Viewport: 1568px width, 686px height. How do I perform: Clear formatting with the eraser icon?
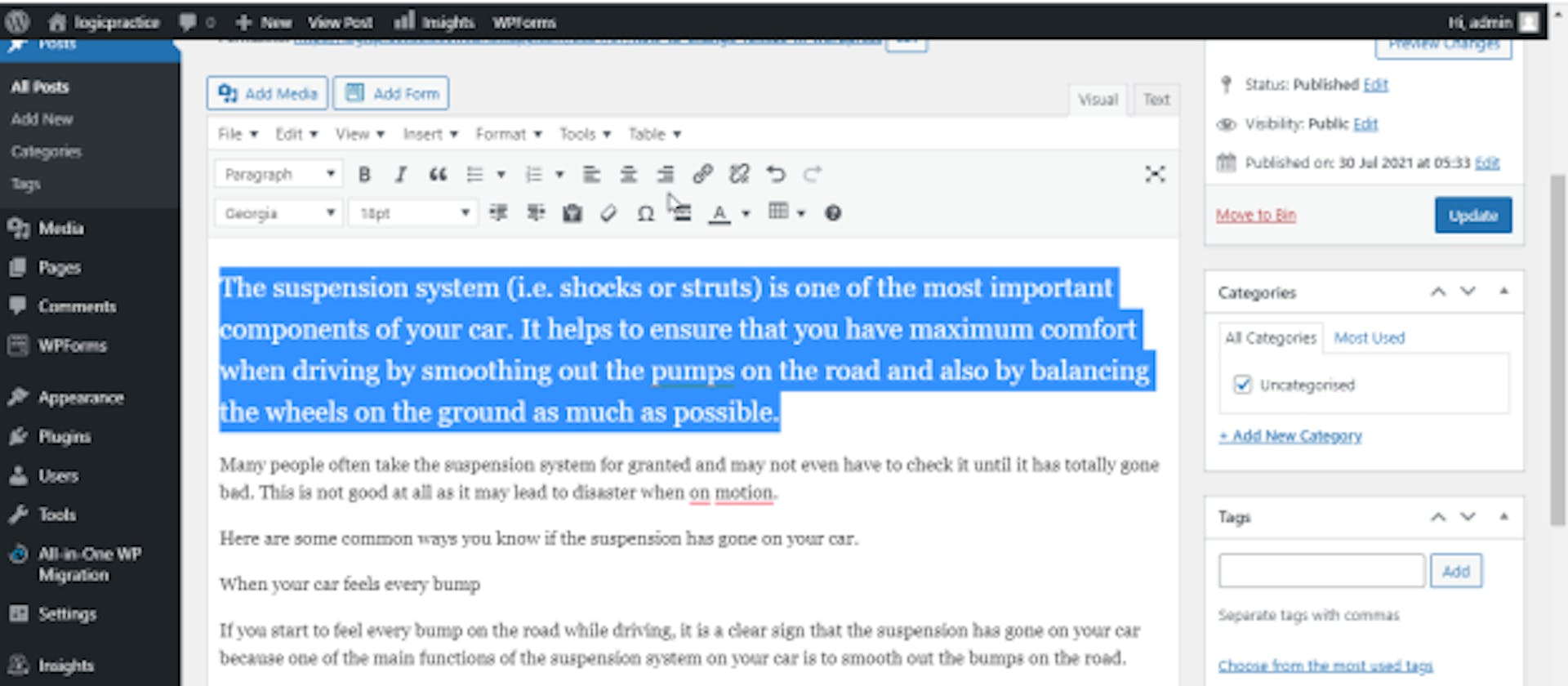pos(608,213)
